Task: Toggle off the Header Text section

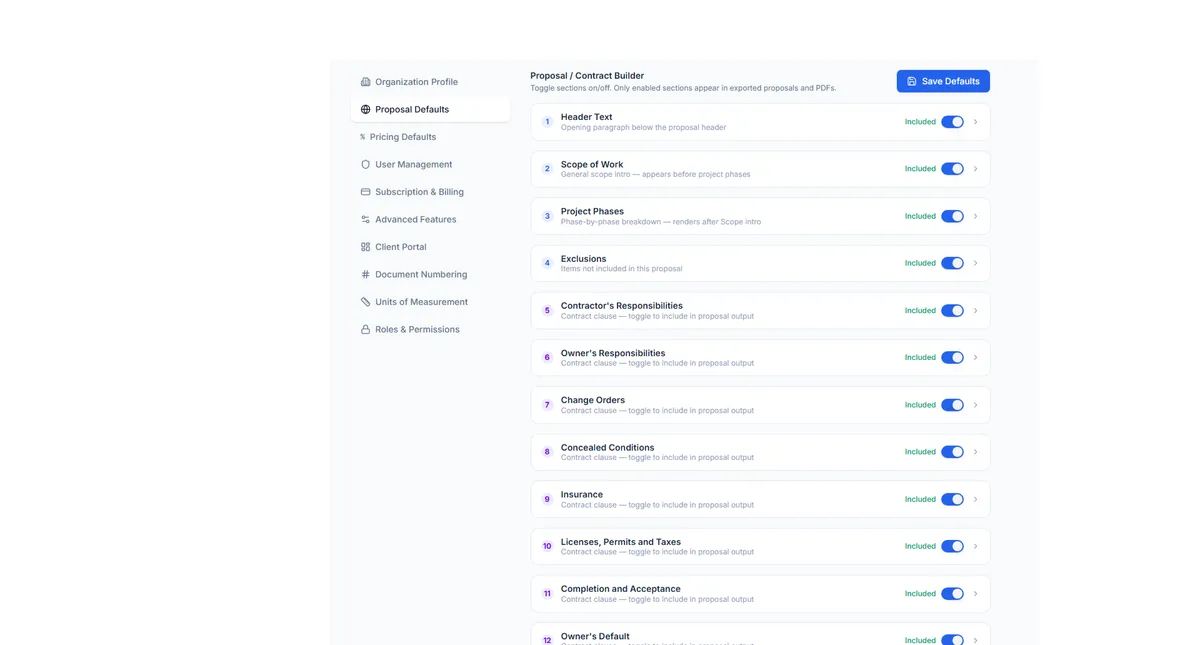Action: pos(952,122)
